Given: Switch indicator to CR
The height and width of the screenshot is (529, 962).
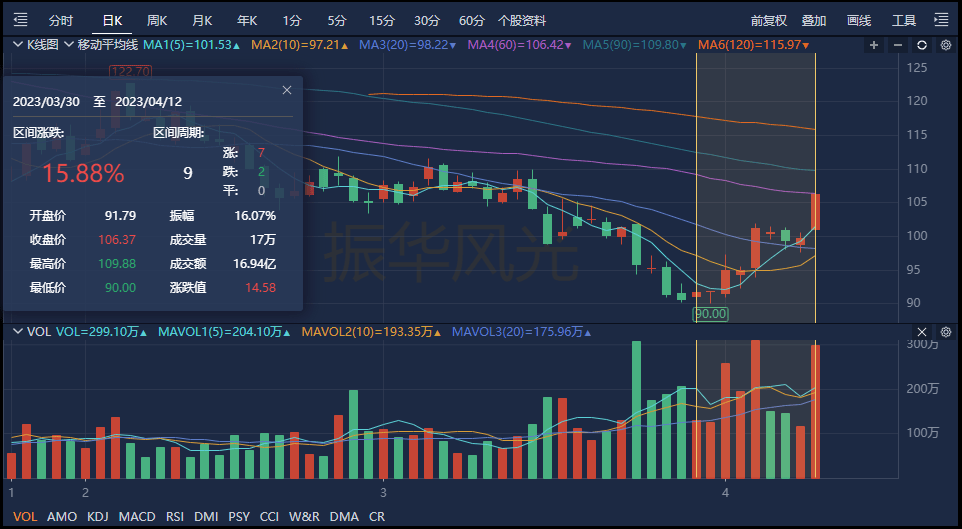Looking at the screenshot, I should point(377,517).
